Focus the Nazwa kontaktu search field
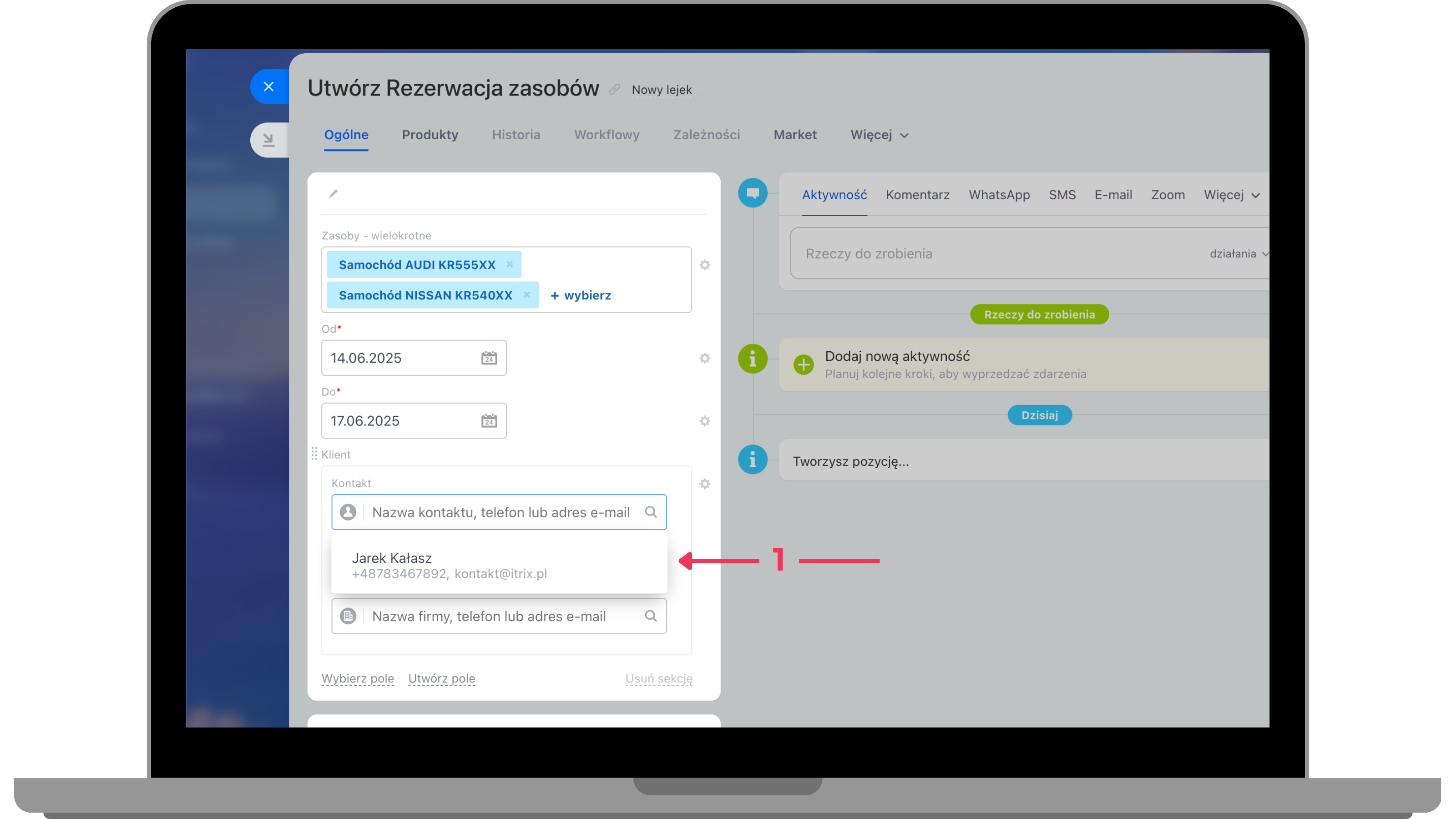1456x819 pixels. pyautogui.click(x=499, y=512)
